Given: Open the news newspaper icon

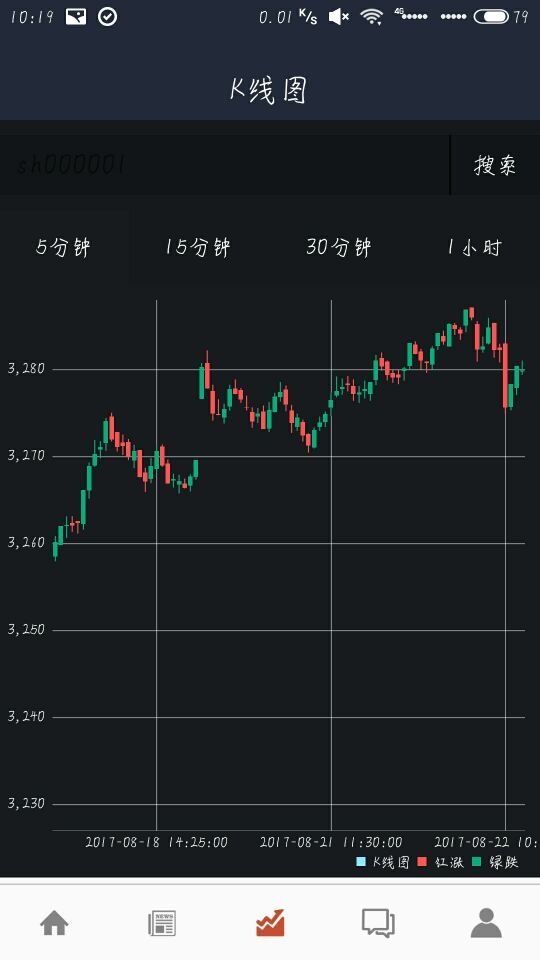Looking at the screenshot, I should pyautogui.click(x=162, y=923).
